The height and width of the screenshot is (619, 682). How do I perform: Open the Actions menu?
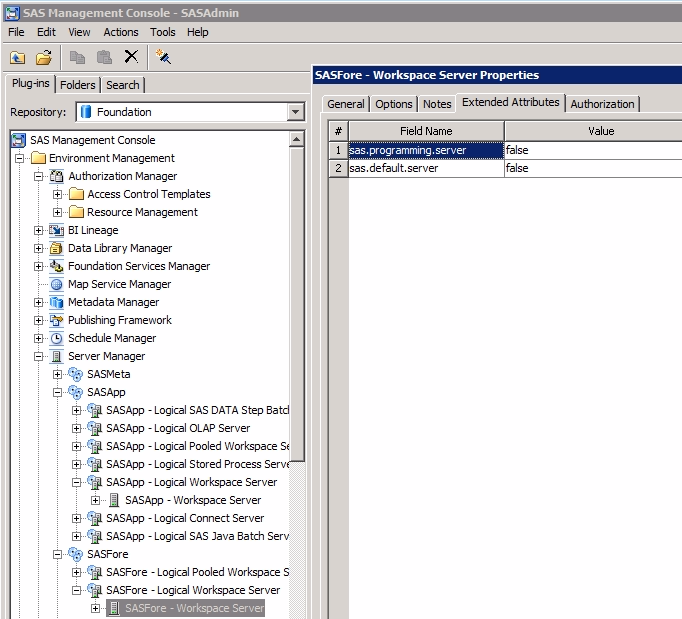121,32
